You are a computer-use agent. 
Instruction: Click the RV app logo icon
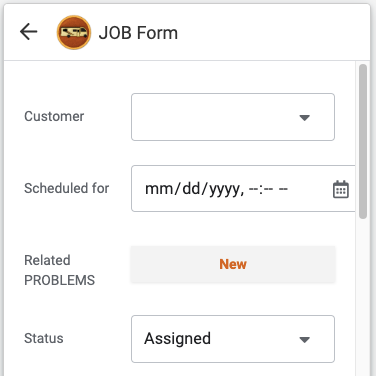pos(74,32)
